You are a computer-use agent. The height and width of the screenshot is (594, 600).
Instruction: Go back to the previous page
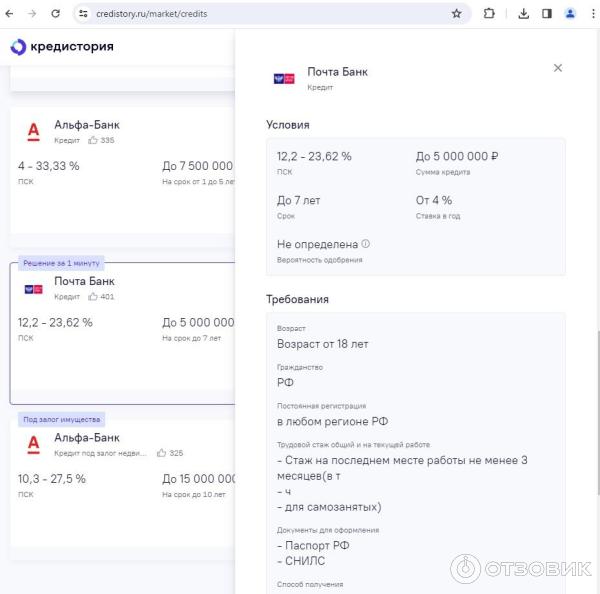pos(9,14)
